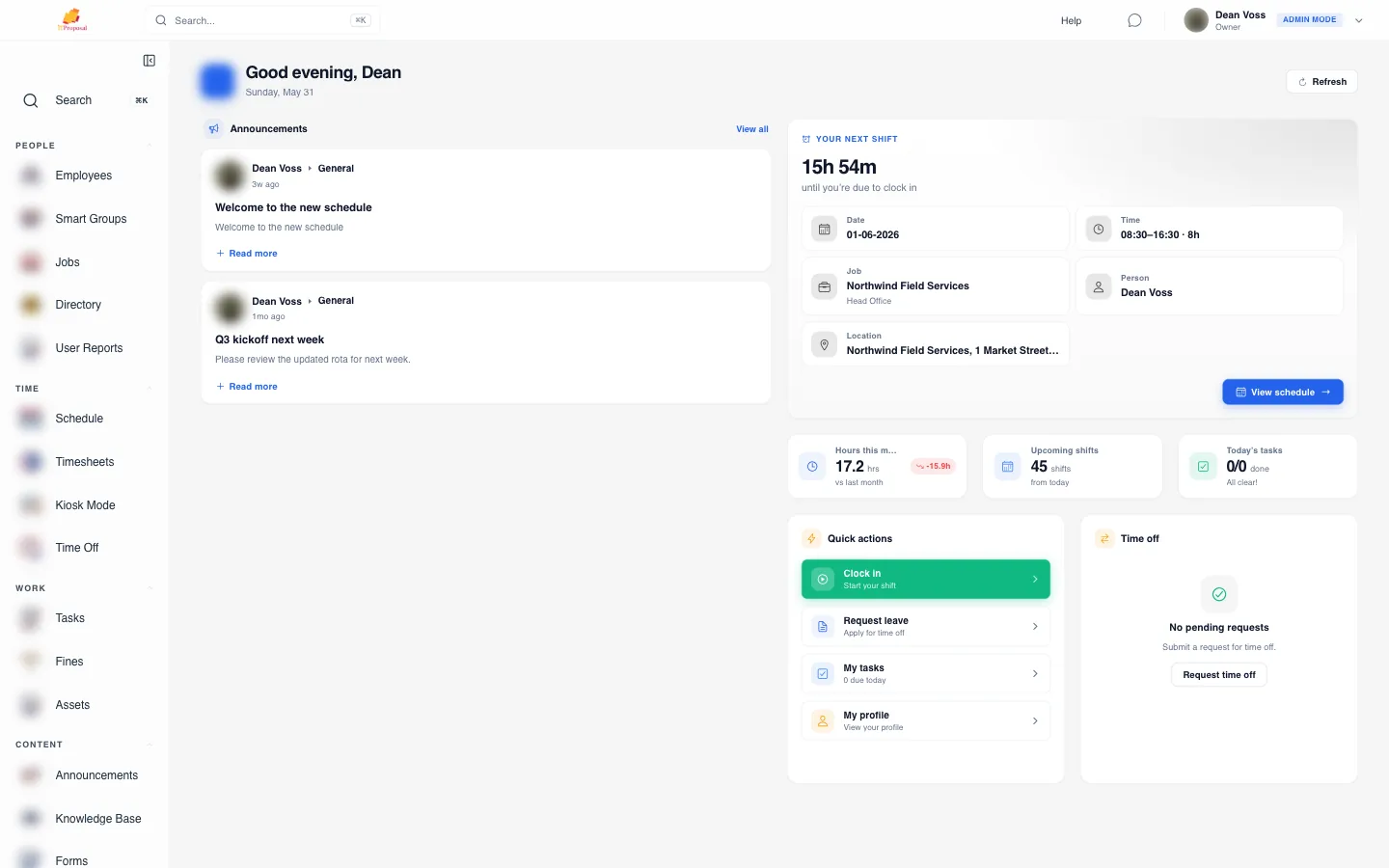Open the chat messages icon
1389x868 pixels.
tap(1134, 20)
